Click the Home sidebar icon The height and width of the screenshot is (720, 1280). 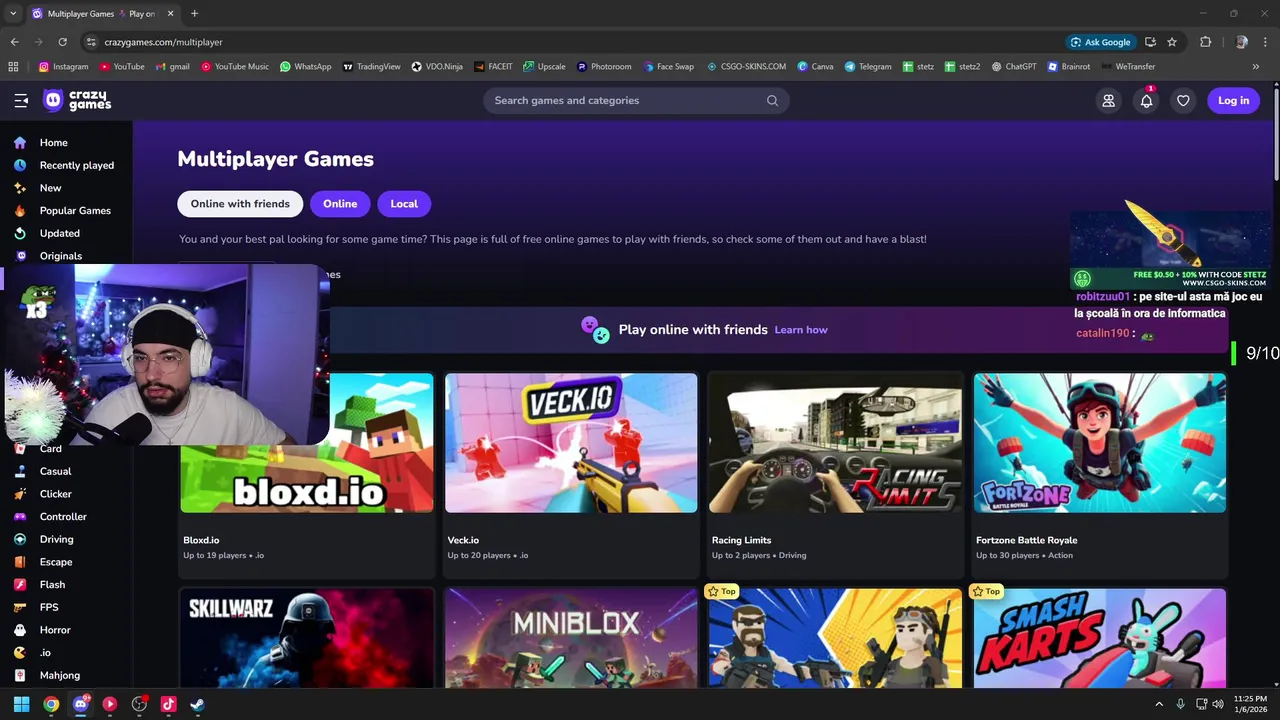20,142
